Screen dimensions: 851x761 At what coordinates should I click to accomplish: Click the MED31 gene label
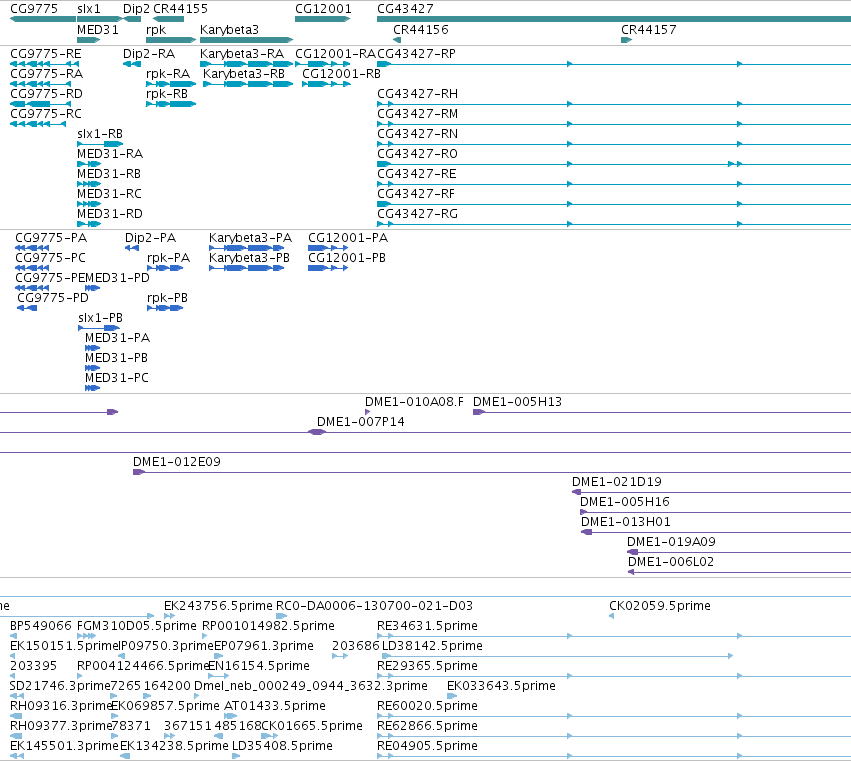click(98, 30)
